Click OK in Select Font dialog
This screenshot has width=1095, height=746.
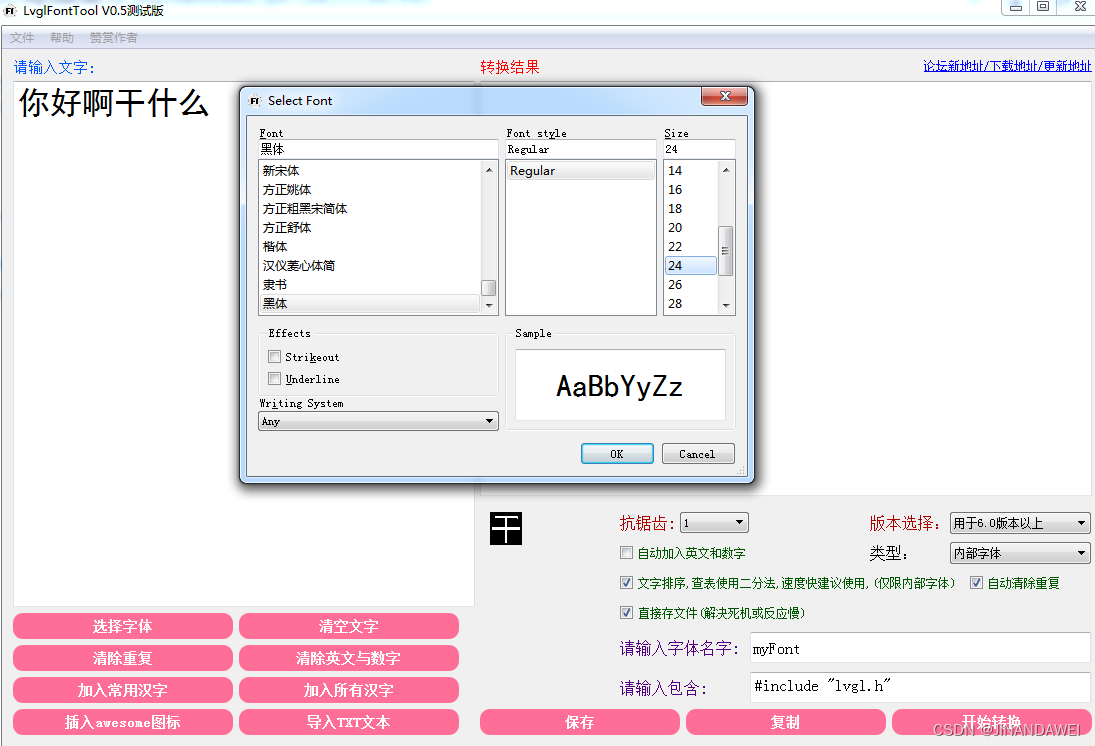[617, 454]
